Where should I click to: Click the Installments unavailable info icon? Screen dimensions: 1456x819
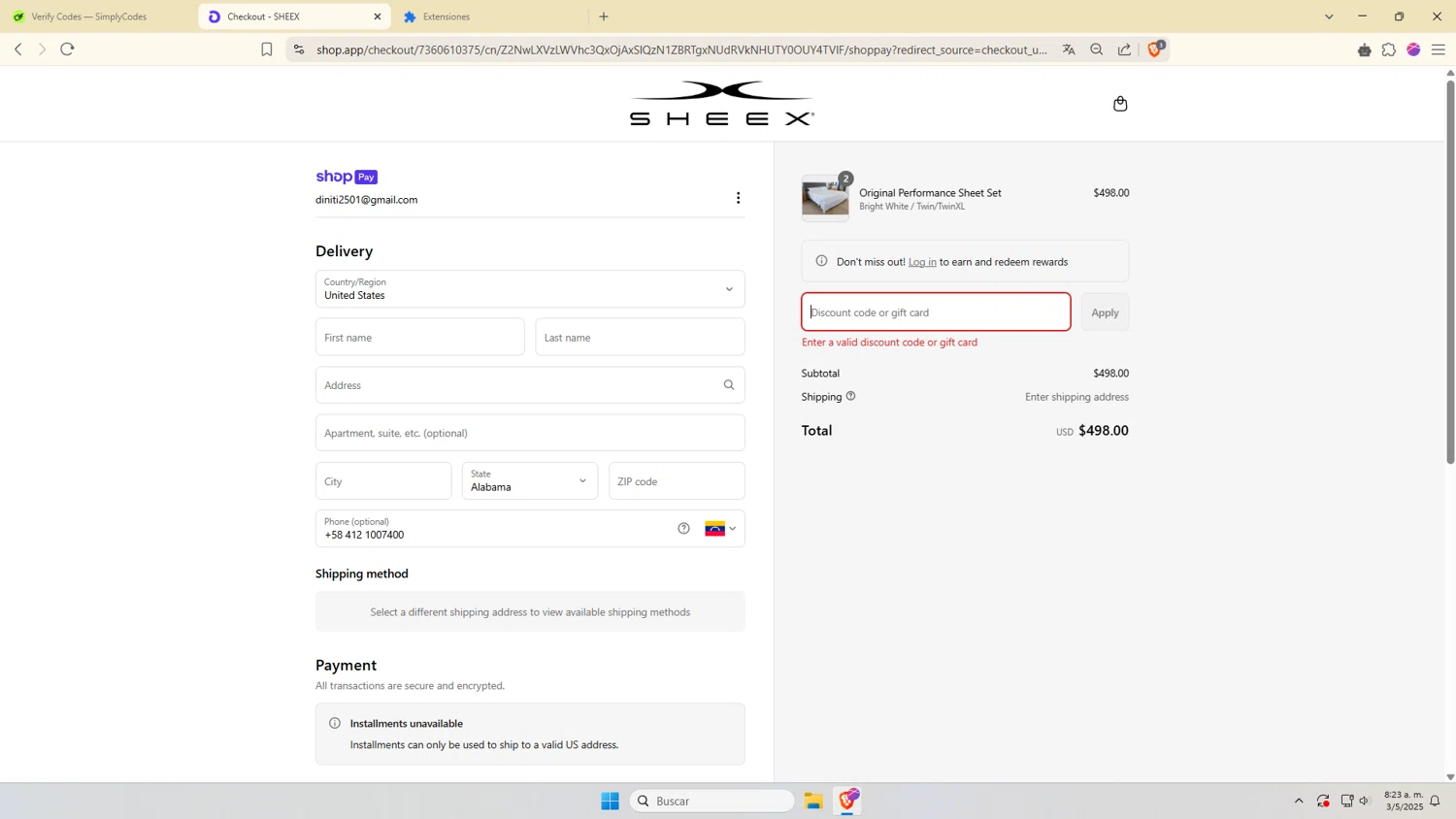335,723
